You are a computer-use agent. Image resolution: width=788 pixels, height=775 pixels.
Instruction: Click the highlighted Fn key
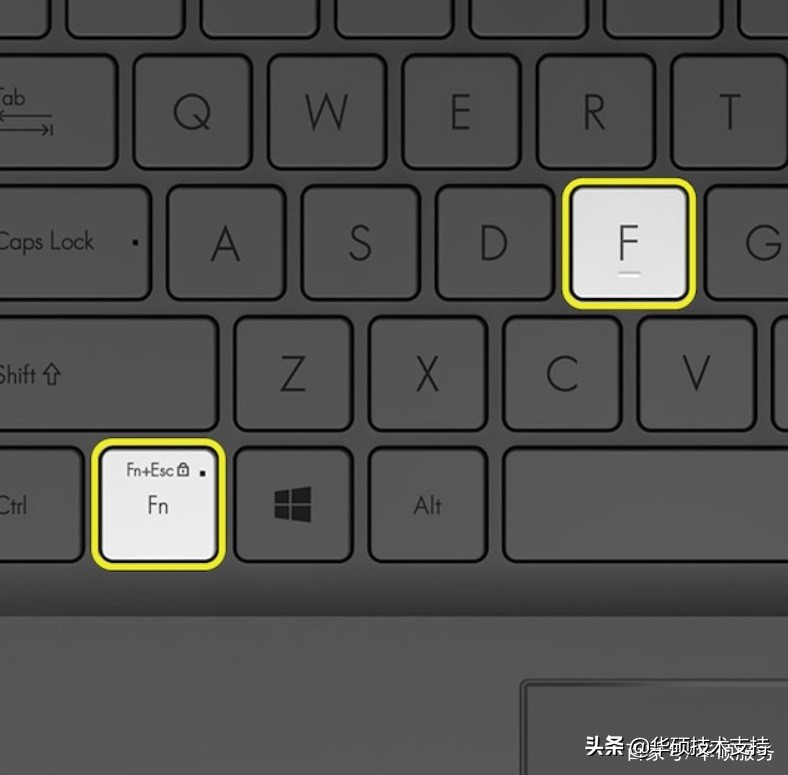pyautogui.click(x=158, y=504)
